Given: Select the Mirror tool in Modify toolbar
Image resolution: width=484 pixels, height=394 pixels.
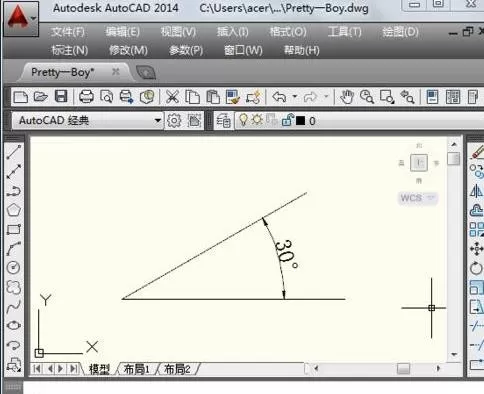Looking at the screenshot, I should tap(477, 191).
